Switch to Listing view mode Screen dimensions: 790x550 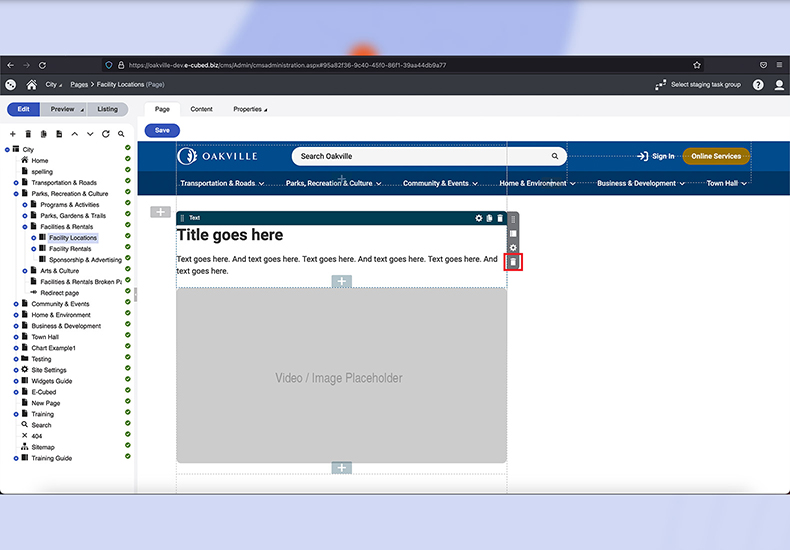[107, 109]
